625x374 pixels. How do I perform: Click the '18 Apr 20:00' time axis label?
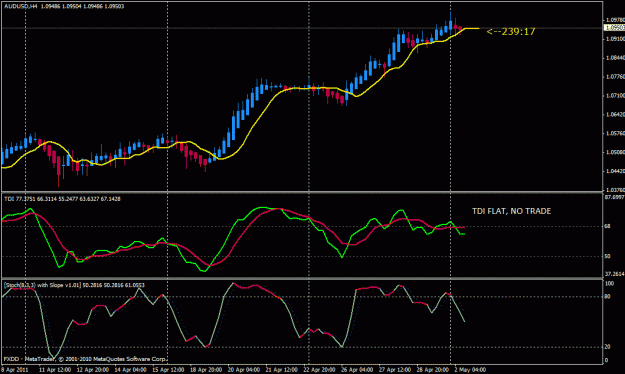206,370
